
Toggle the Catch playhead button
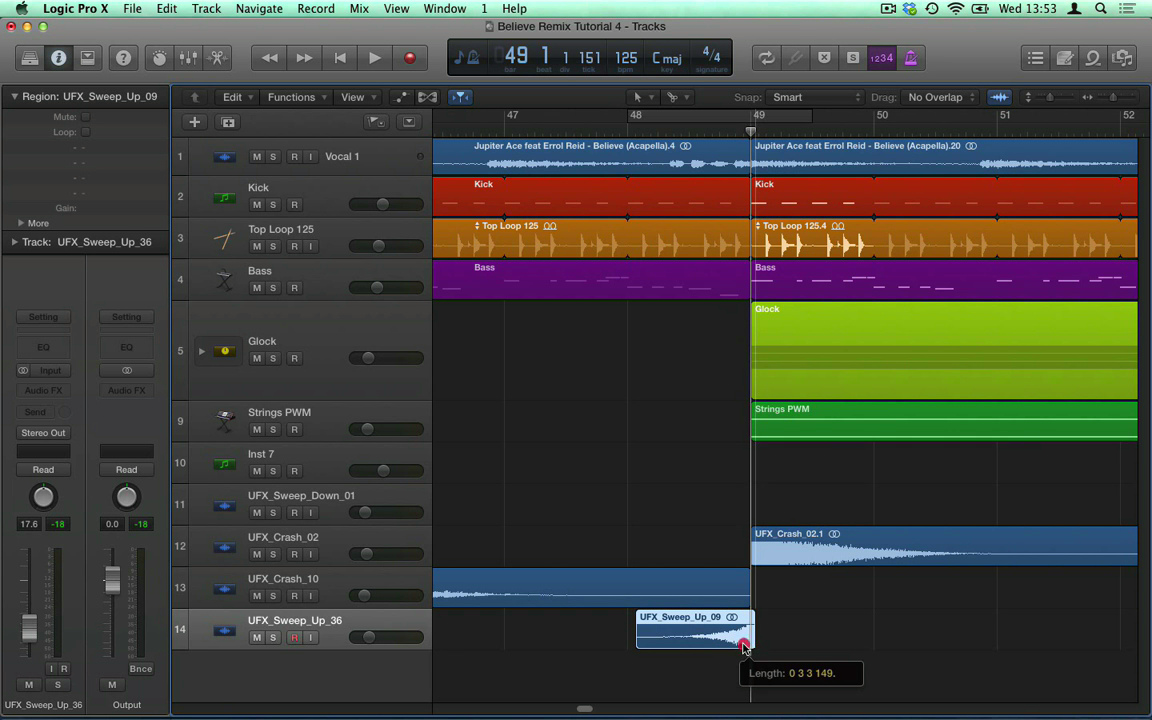460,97
